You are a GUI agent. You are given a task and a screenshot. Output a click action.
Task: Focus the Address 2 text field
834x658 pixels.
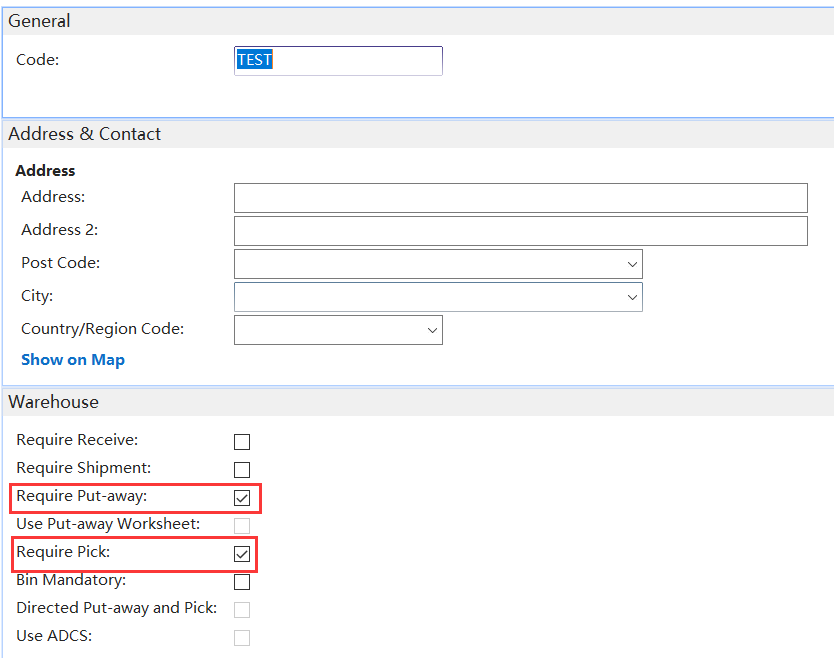click(521, 231)
